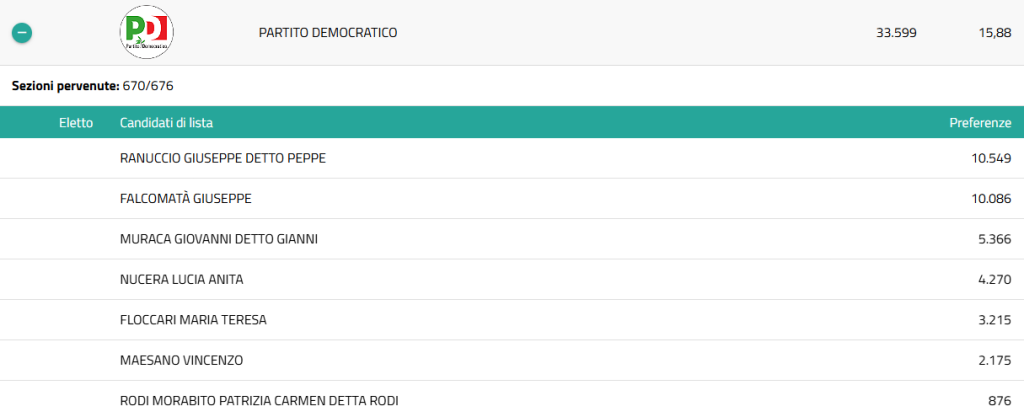Click the 10.549 preference count
This screenshot has height=417, width=1024.
[x=991, y=158]
